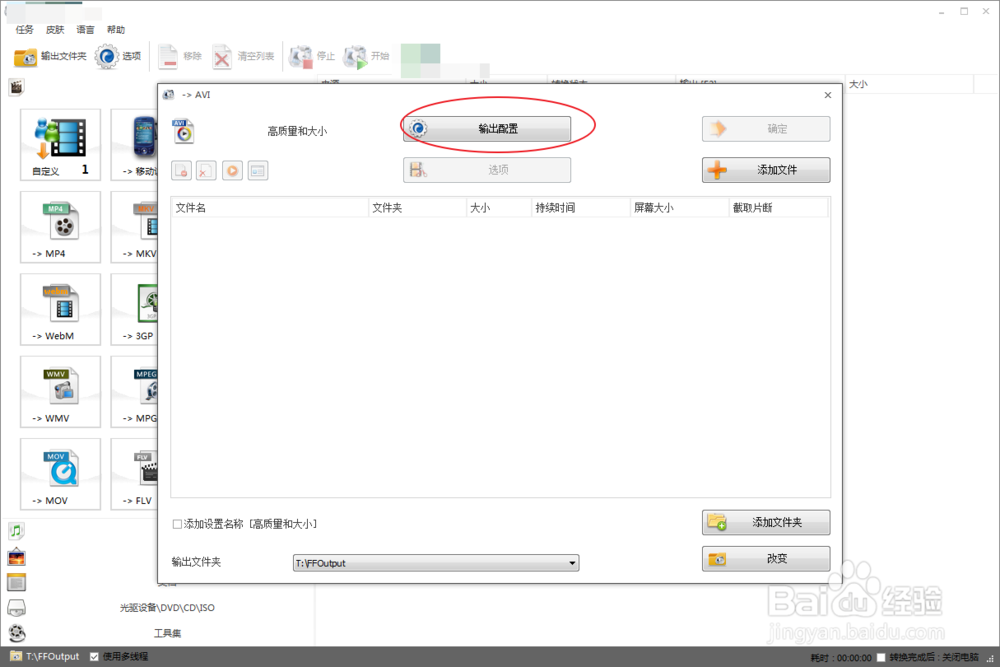Screen dimensions: 1000x667
Task: Click the remove file icon in AVI dialog
Action: (x=182, y=171)
